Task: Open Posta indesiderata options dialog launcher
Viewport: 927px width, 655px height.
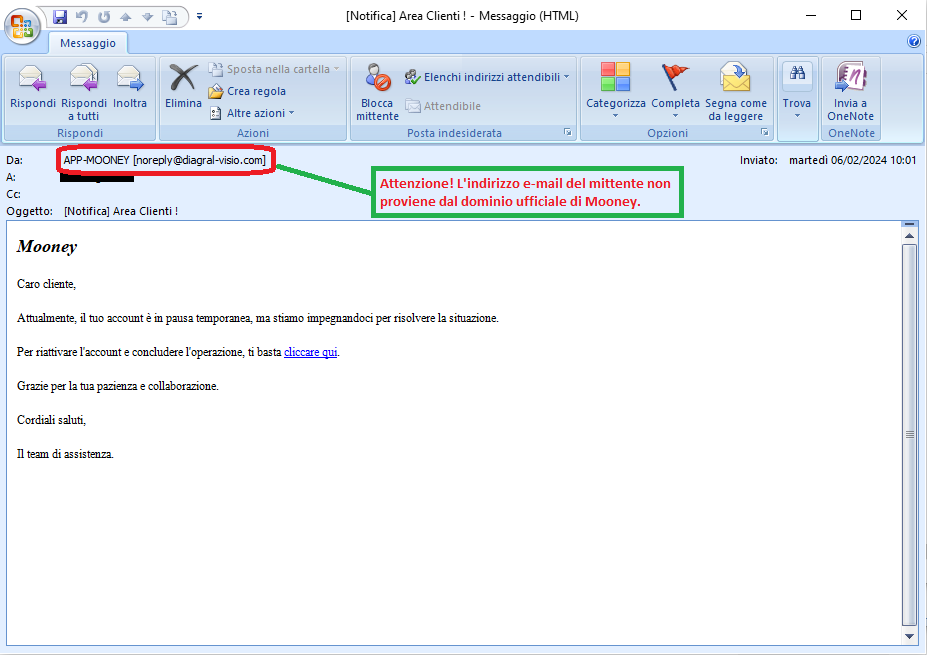Action: [568, 132]
